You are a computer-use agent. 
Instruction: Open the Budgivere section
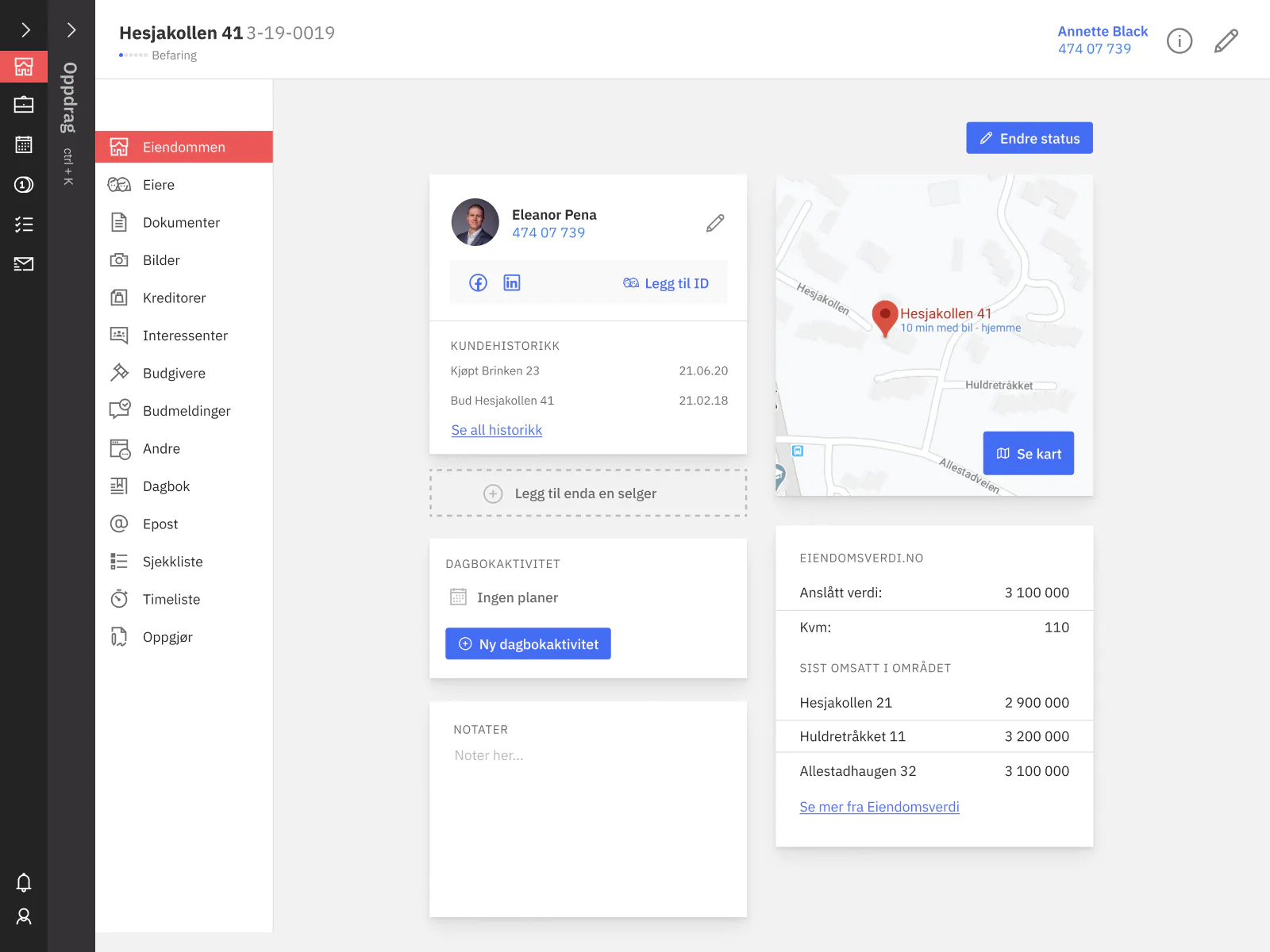coord(174,373)
